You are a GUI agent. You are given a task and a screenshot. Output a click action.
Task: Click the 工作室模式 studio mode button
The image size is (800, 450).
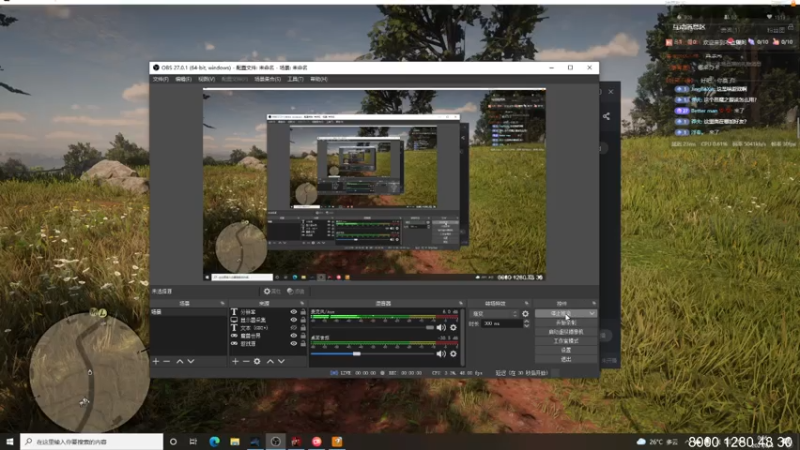(x=566, y=341)
